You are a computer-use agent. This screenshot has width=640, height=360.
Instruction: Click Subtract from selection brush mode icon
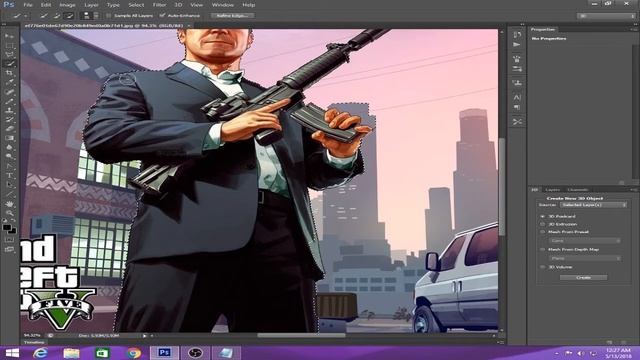[x=70, y=16]
